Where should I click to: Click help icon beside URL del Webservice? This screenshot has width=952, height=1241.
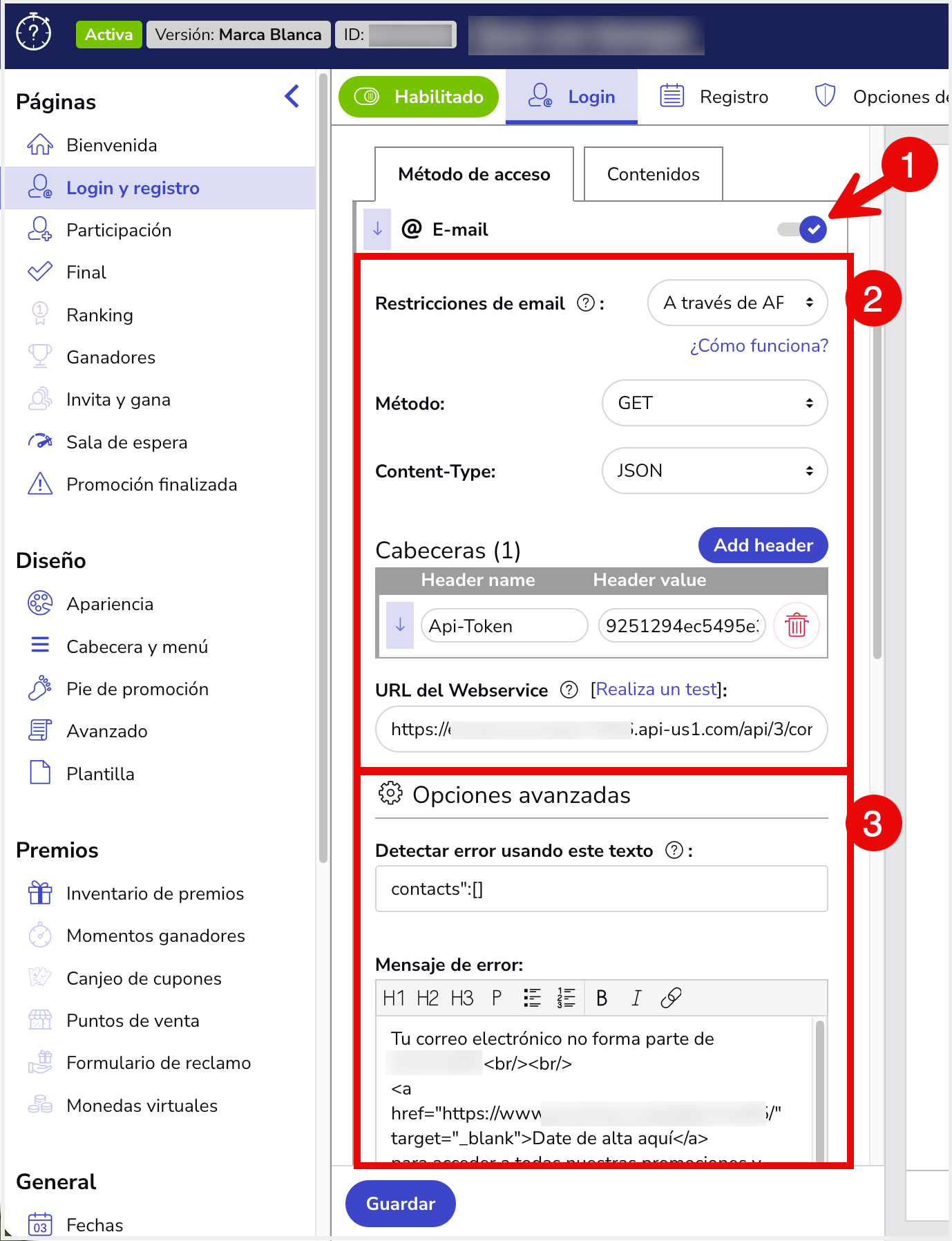pyautogui.click(x=569, y=690)
